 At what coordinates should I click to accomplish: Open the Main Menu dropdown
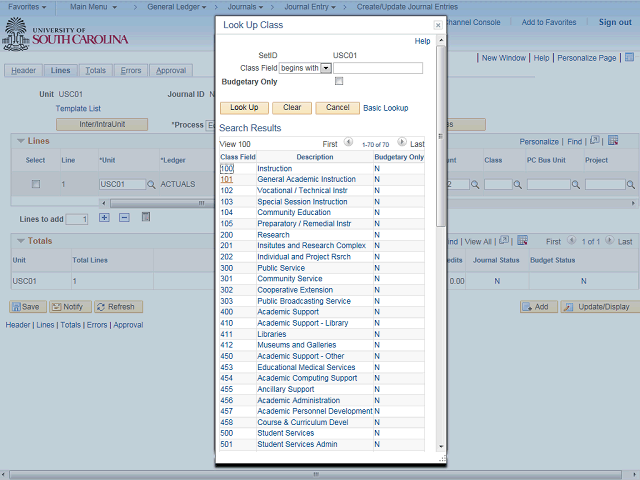coord(93,7)
